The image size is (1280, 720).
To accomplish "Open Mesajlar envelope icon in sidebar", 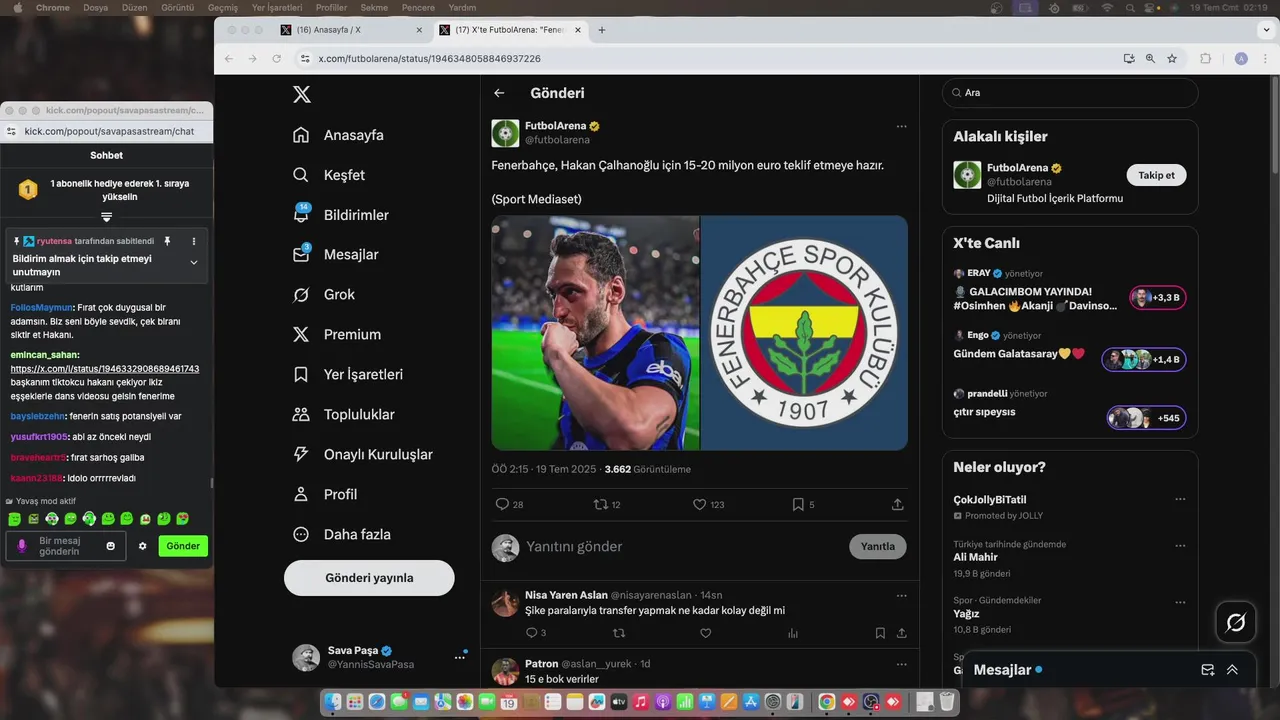I will [x=301, y=254].
